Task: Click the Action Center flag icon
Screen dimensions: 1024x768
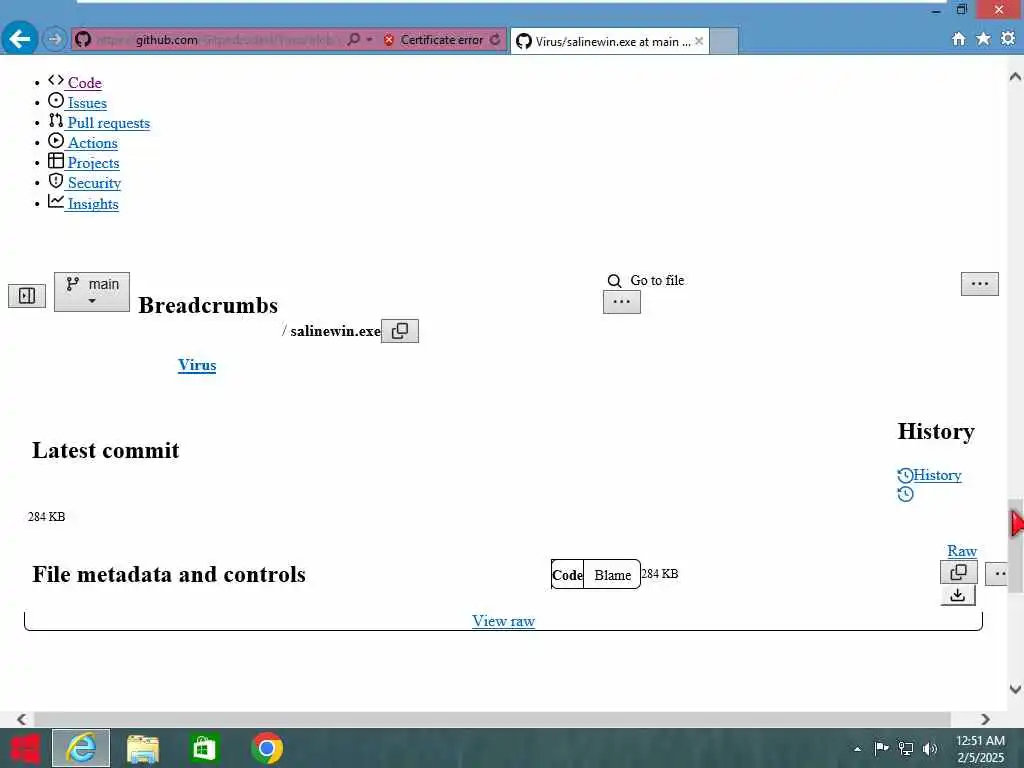Action: (x=882, y=748)
